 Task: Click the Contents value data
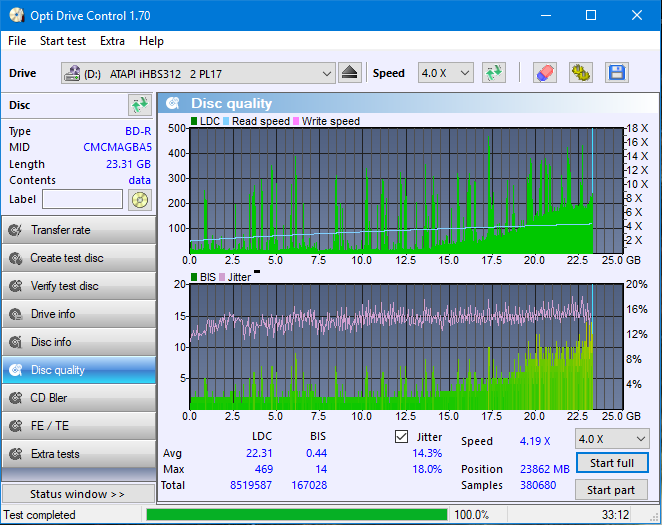pyautogui.click(x=139, y=180)
